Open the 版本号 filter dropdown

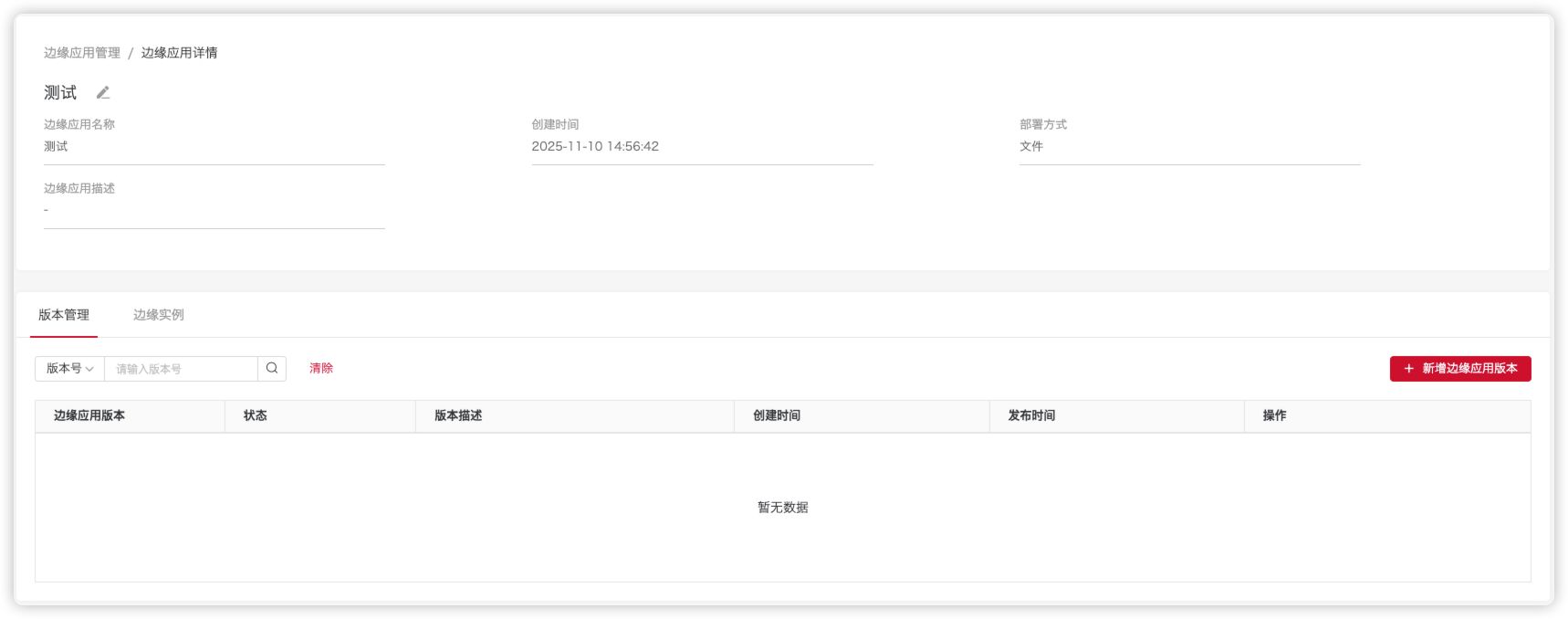70,368
